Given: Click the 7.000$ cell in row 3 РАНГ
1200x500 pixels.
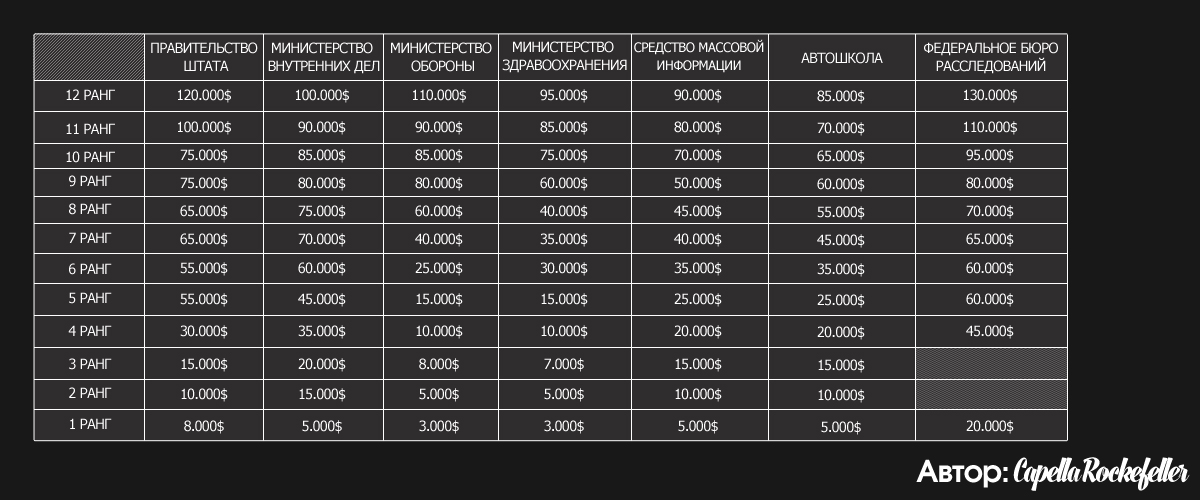Looking at the screenshot, I should click(563, 364).
